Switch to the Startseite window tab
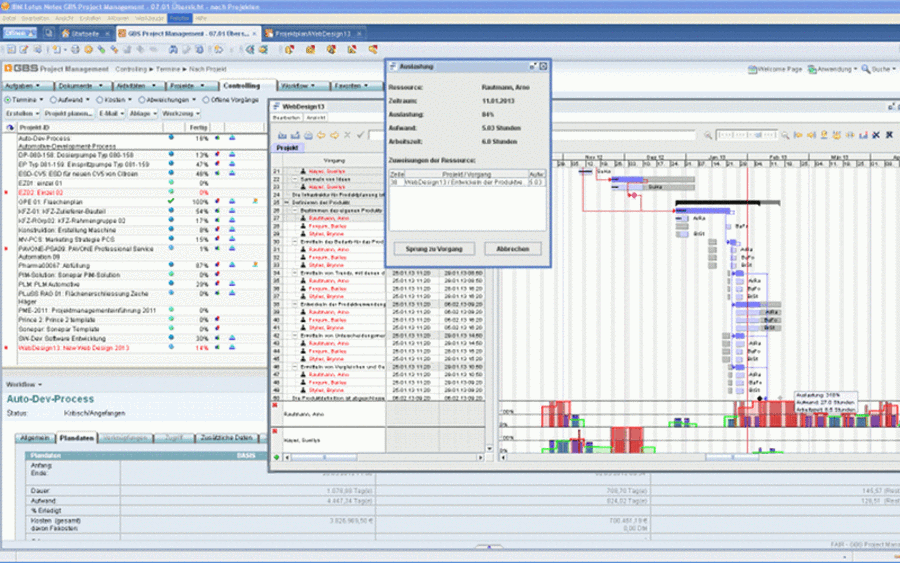 (x=85, y=34)
